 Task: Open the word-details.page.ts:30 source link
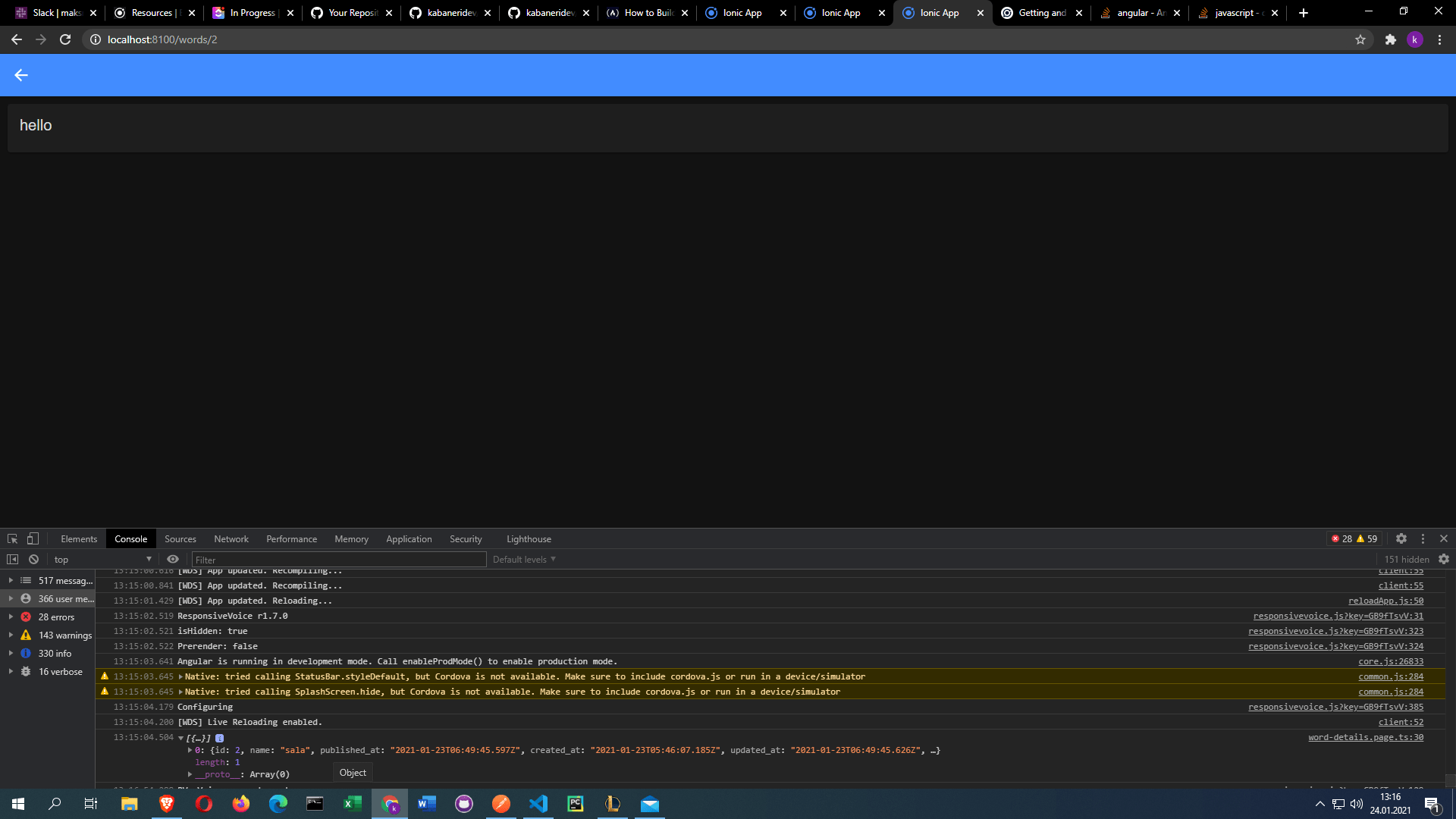[x=1365, y=737]
